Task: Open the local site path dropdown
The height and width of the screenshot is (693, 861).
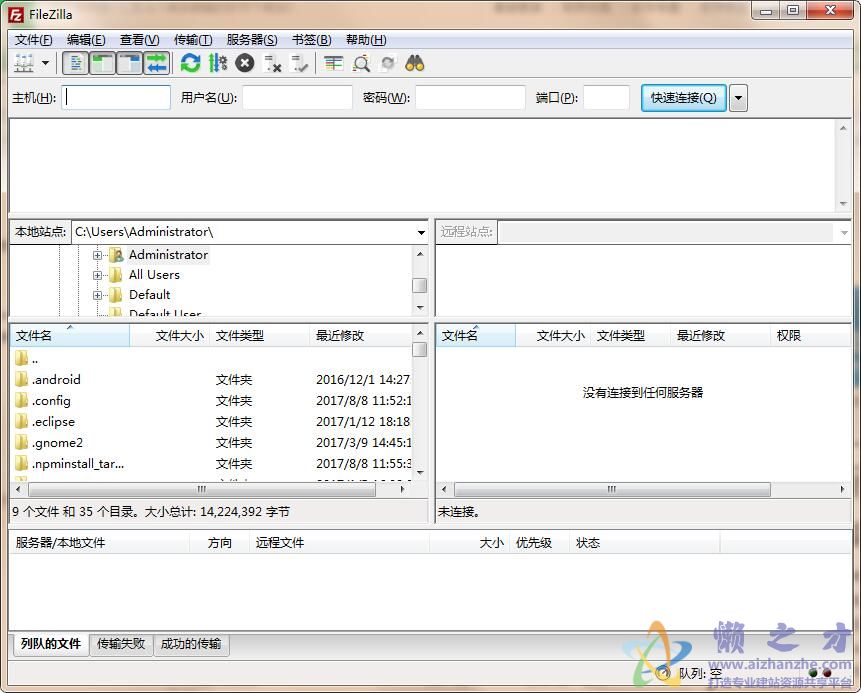Action: 420,231
